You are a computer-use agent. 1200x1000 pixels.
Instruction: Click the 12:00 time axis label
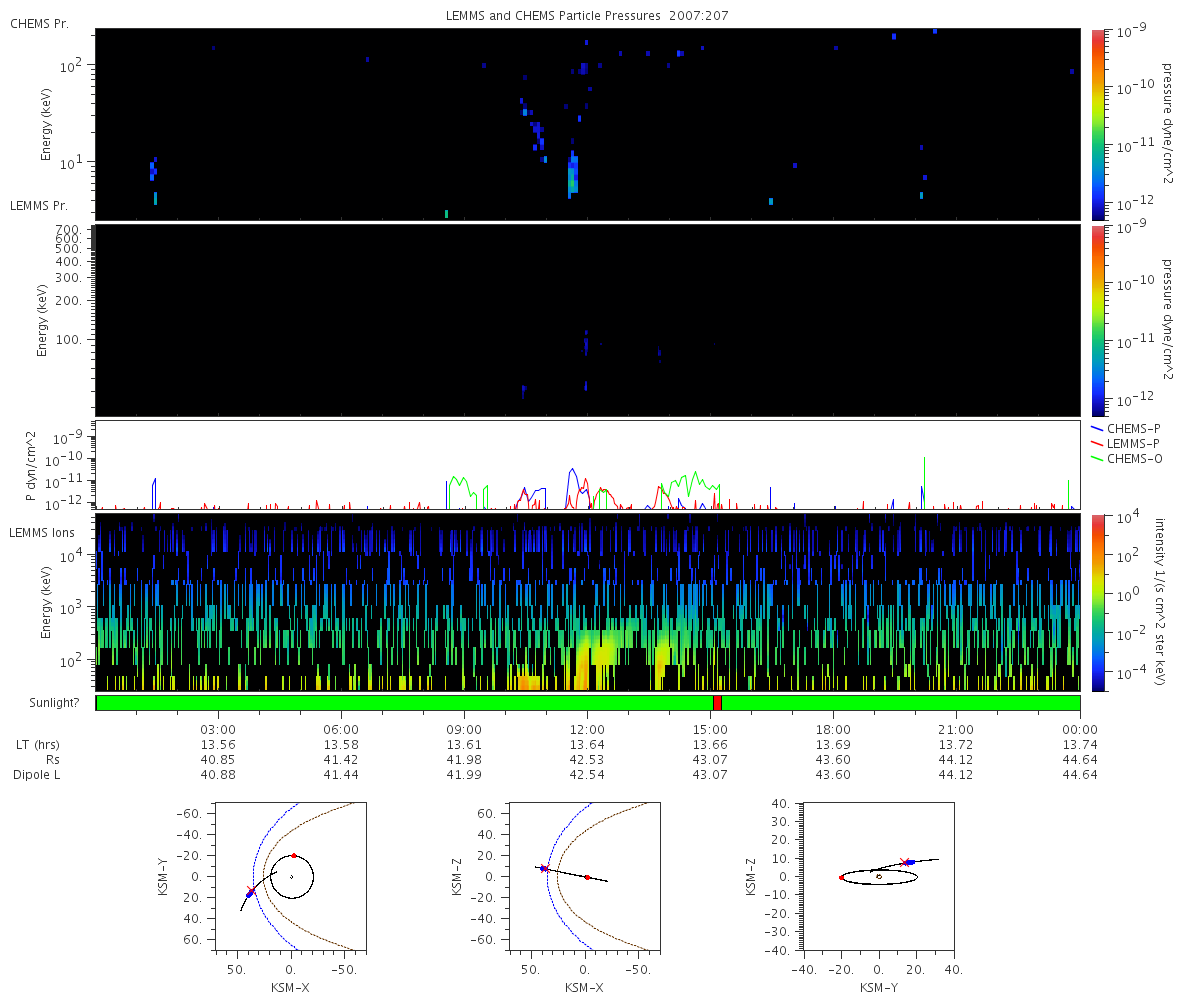pyautogui.click(x=587, y=729)
